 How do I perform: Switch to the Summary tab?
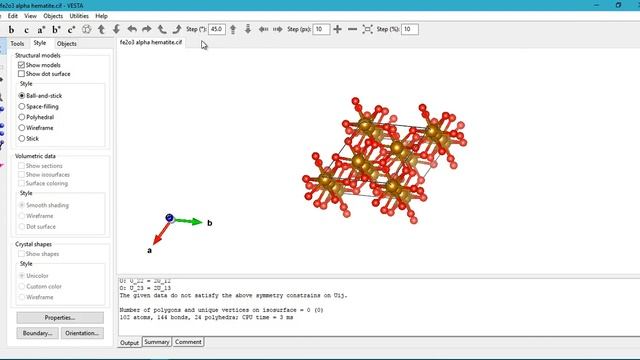(x=157, y=342)
